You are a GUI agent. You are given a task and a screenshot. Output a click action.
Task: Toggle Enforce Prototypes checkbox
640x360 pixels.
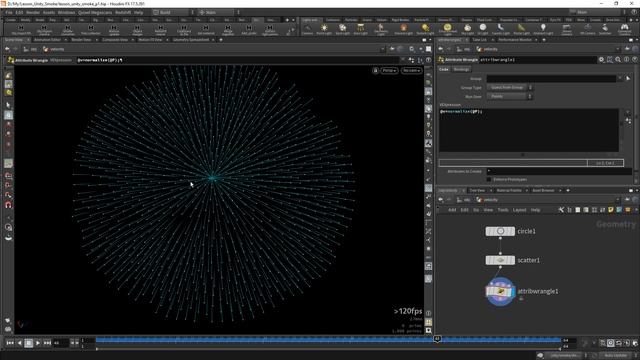click(489, 179)
